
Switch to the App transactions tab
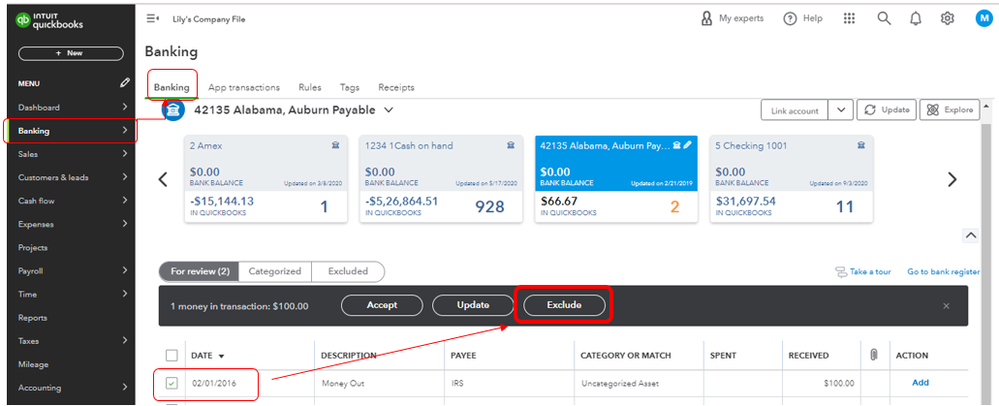(244, 87)
